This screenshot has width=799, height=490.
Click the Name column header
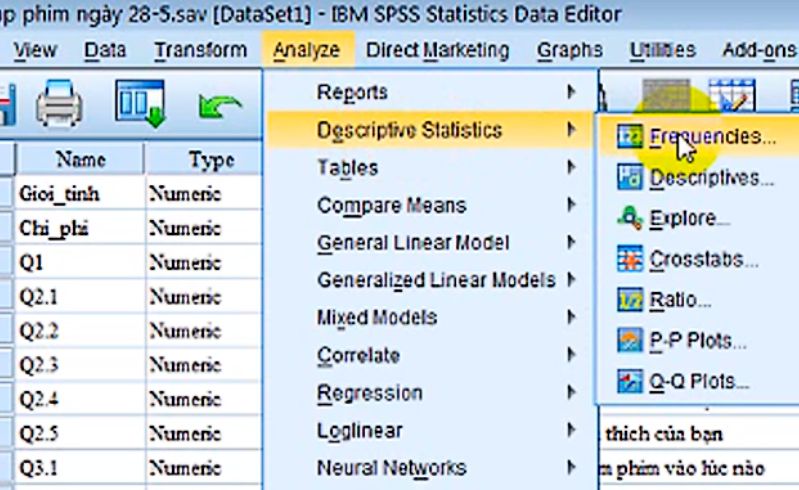coord(80,159)
